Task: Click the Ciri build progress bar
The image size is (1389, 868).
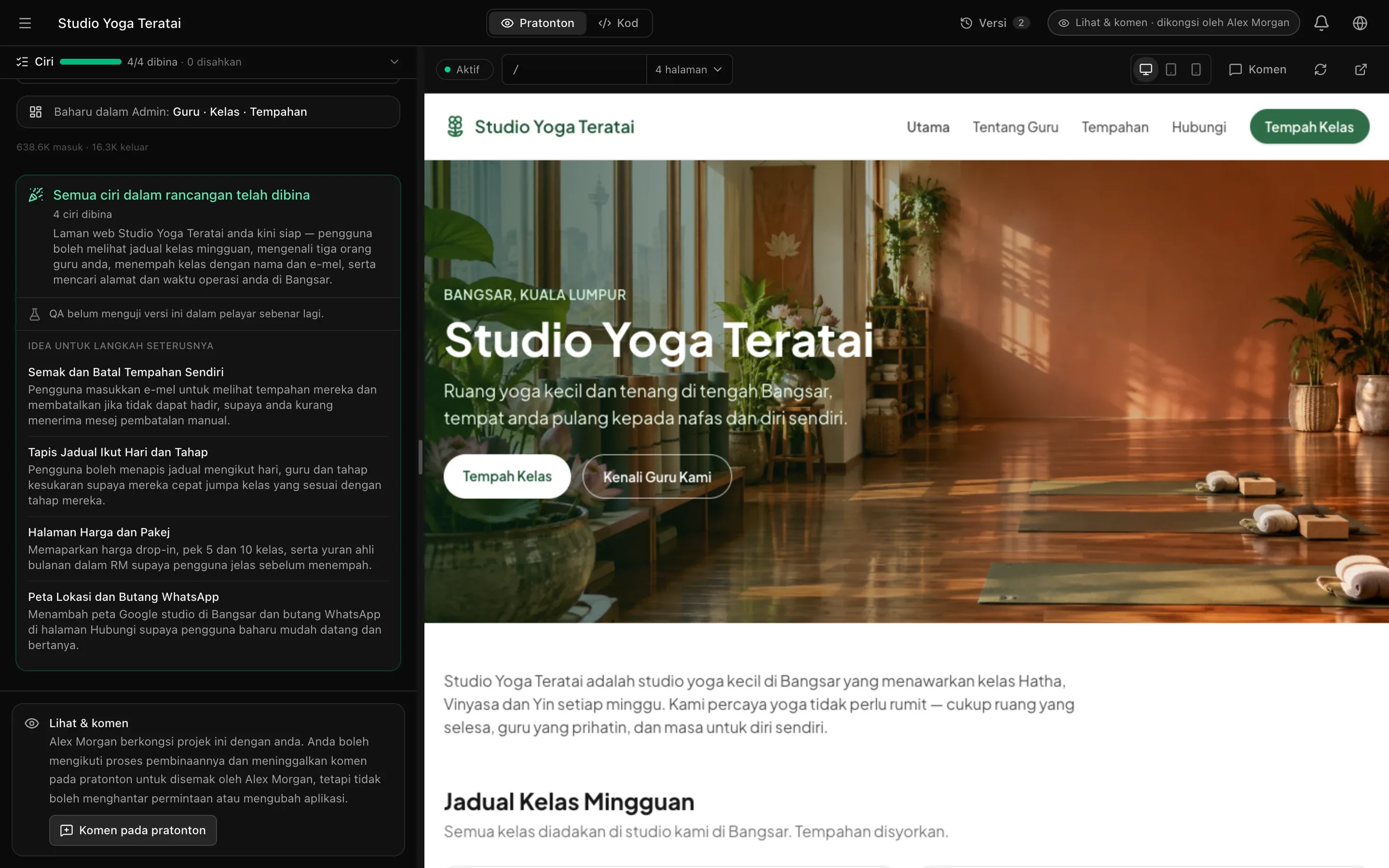Action: point(91,62)
